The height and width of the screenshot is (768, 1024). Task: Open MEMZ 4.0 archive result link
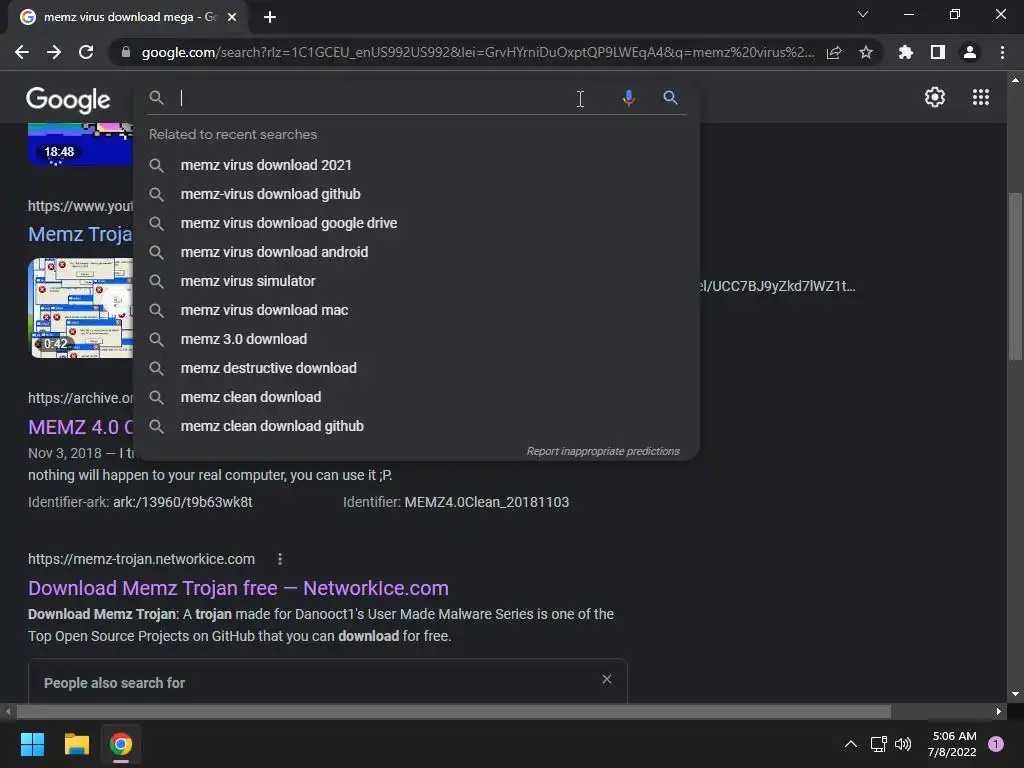[x=80, y=427]
